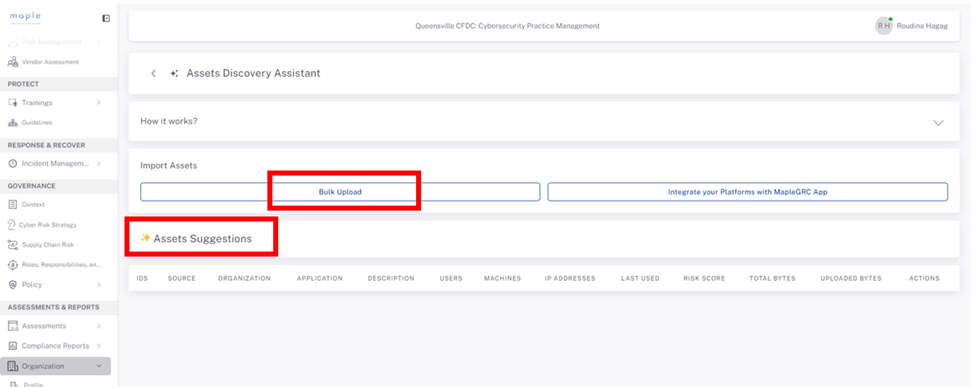The width and height of the screenshot is (975, 387).
Task: Click the Cyber Risk Strategy icon
Action: (x=12, y=225)
